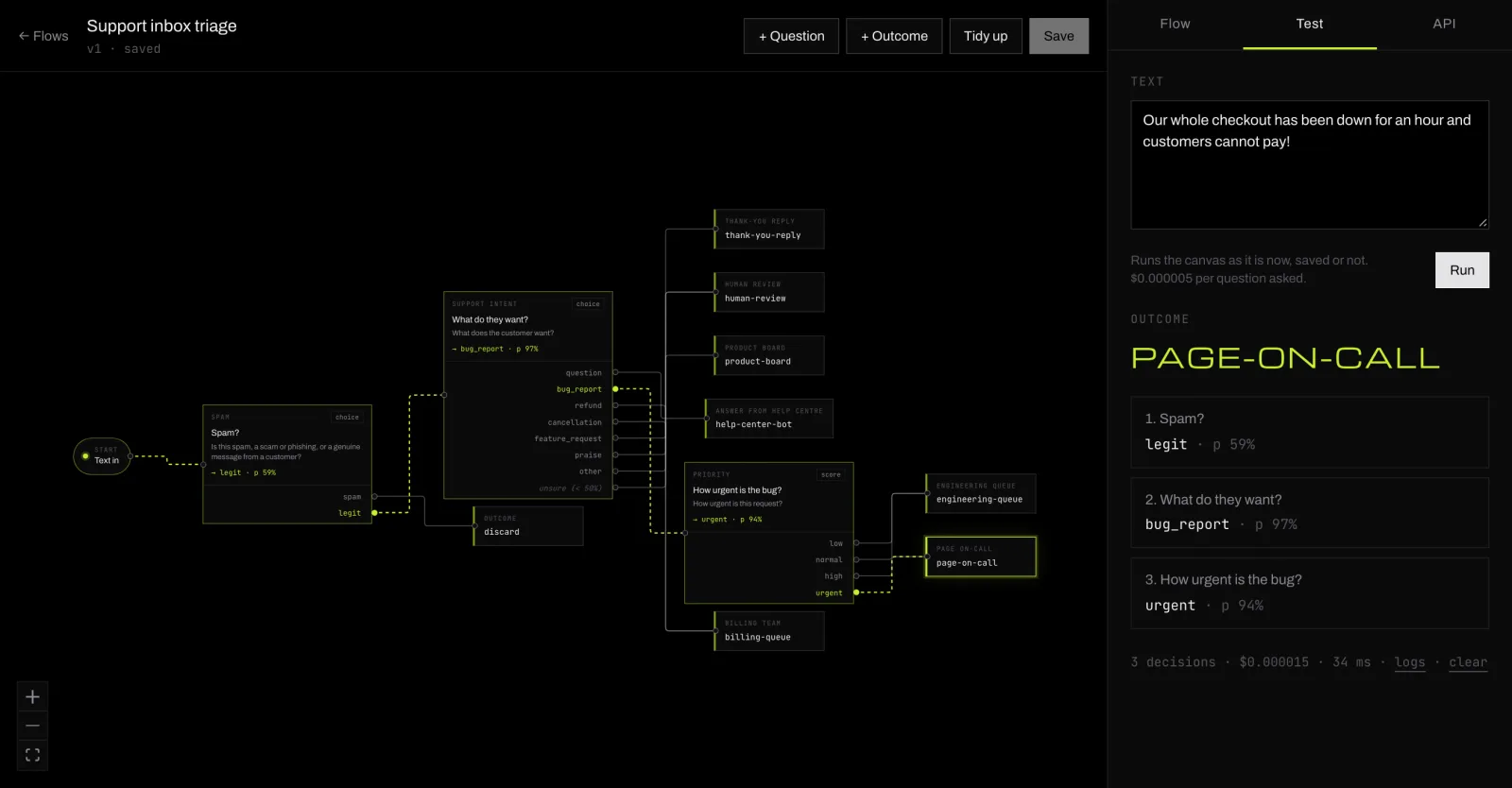This screenshot has height=788, width=1512.
Task: Select the highlighted page-on-call outcome node
Action: (981, 557)
